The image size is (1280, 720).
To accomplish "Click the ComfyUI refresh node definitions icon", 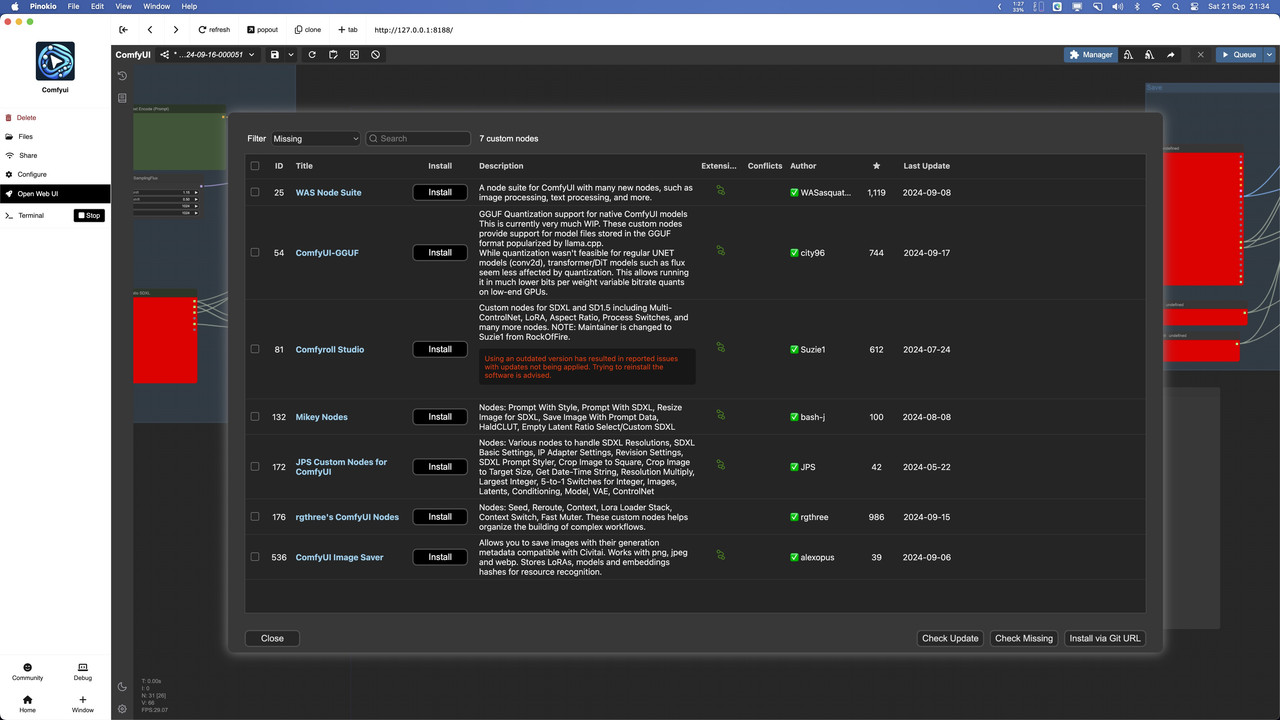I will (312, 55).
